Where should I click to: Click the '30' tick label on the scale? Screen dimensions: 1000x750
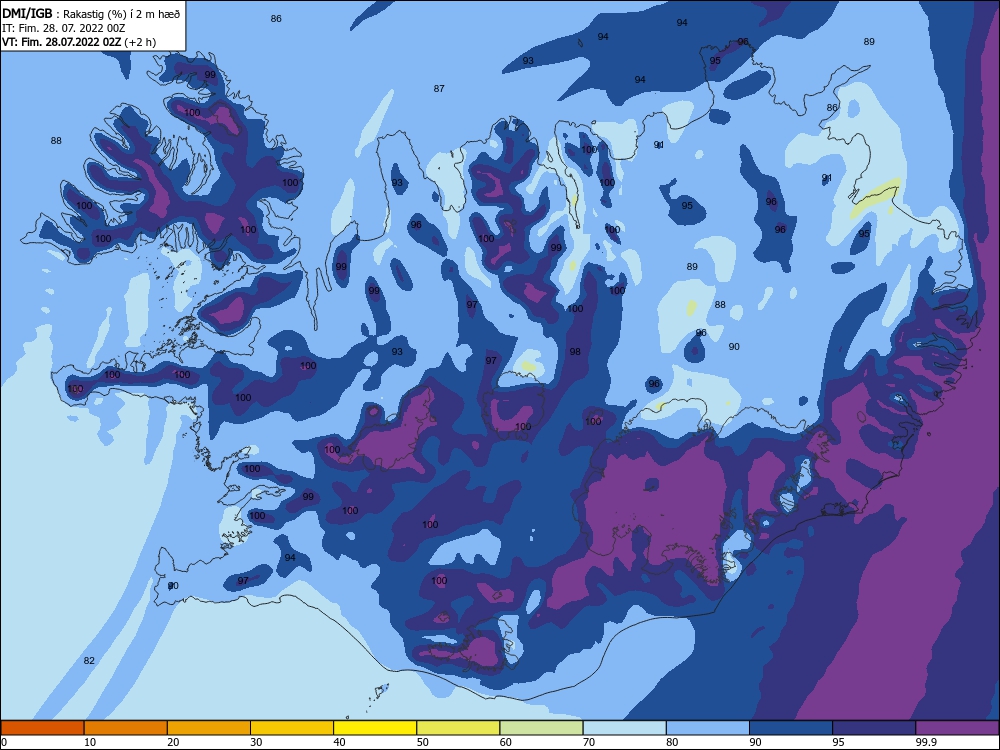[x=256, y=742]
